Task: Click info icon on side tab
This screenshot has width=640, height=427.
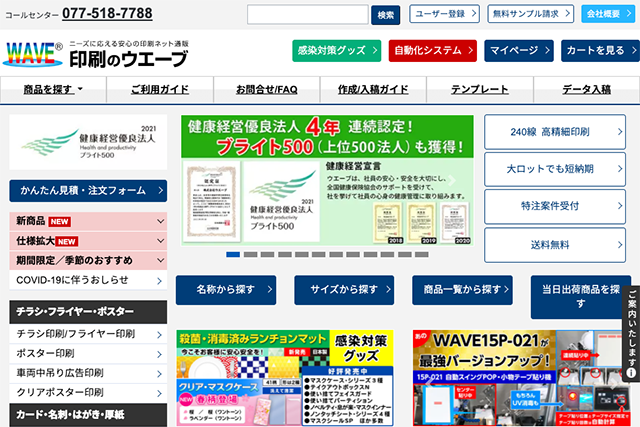Action: [631, 373]
